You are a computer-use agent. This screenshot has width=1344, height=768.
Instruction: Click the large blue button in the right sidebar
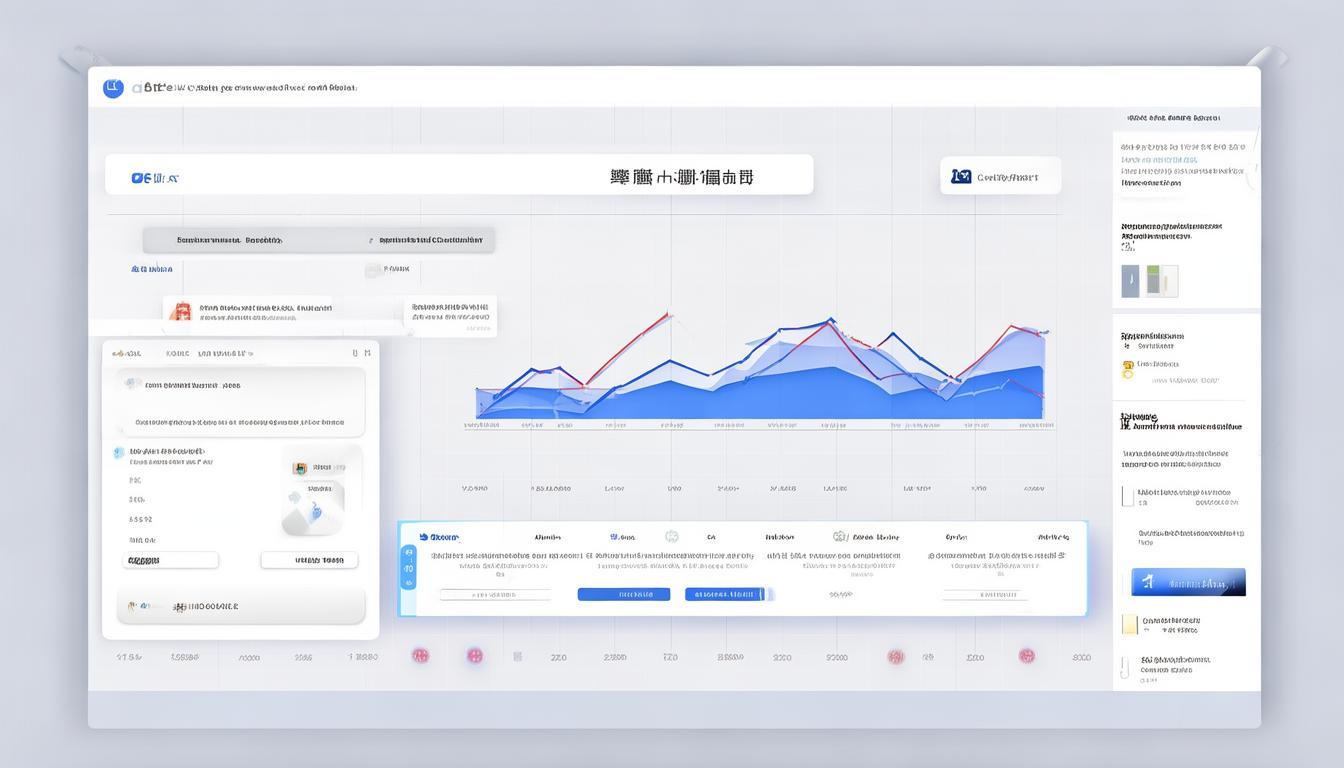[x=1188, y=582]
